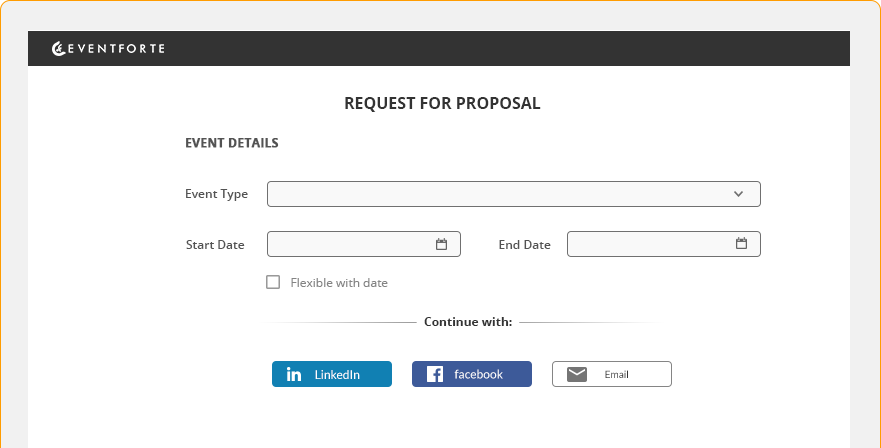The image size is (881, 448).
Task: Click the "Event Type" field label
Action: [x=216, y=194]
